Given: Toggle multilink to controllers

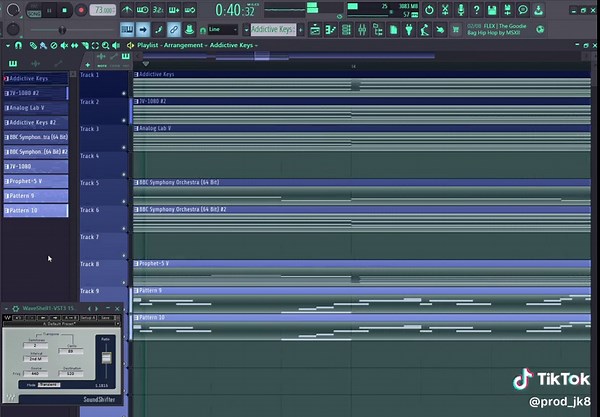Looking at the screenshot, I should point(174,29).
